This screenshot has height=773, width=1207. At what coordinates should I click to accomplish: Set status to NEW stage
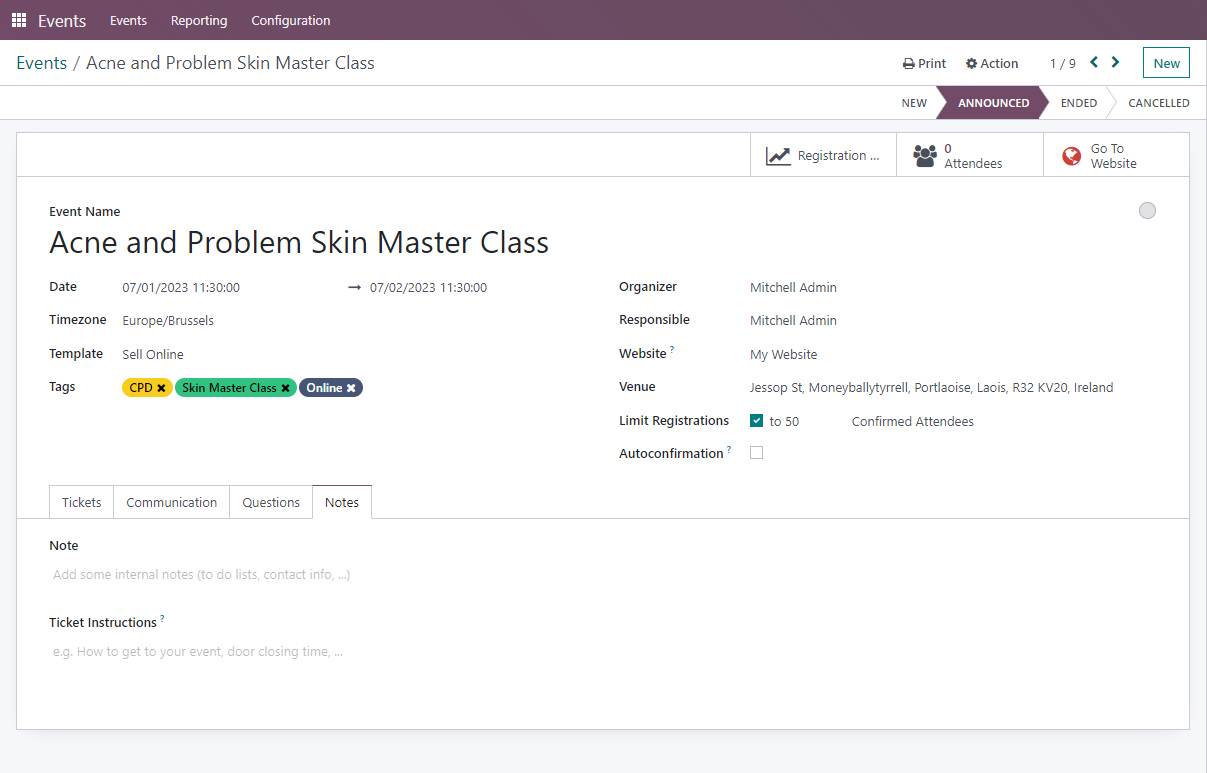(x=914, y=103)
